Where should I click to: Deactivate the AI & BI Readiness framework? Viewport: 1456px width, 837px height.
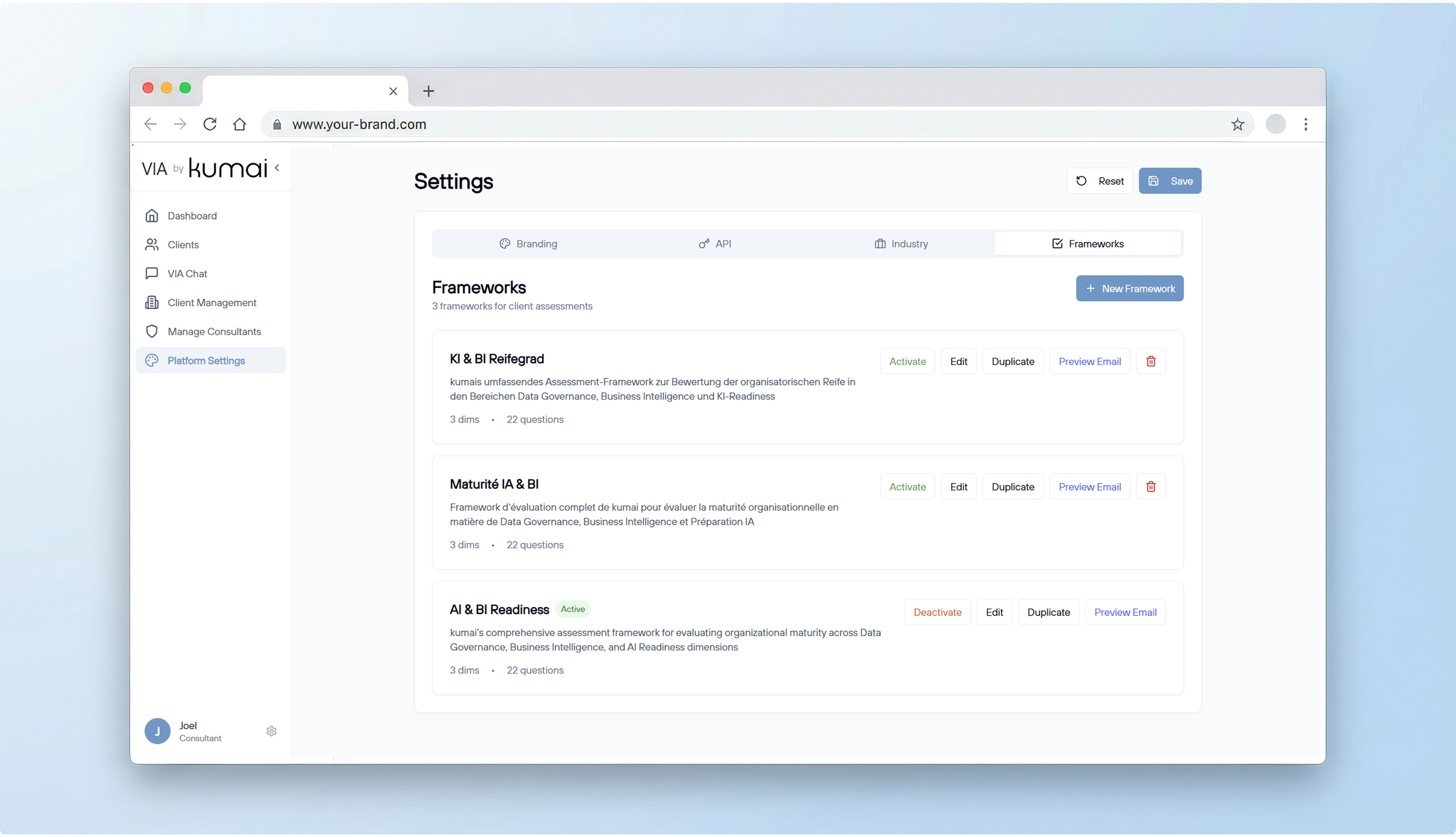pos(937,611)
